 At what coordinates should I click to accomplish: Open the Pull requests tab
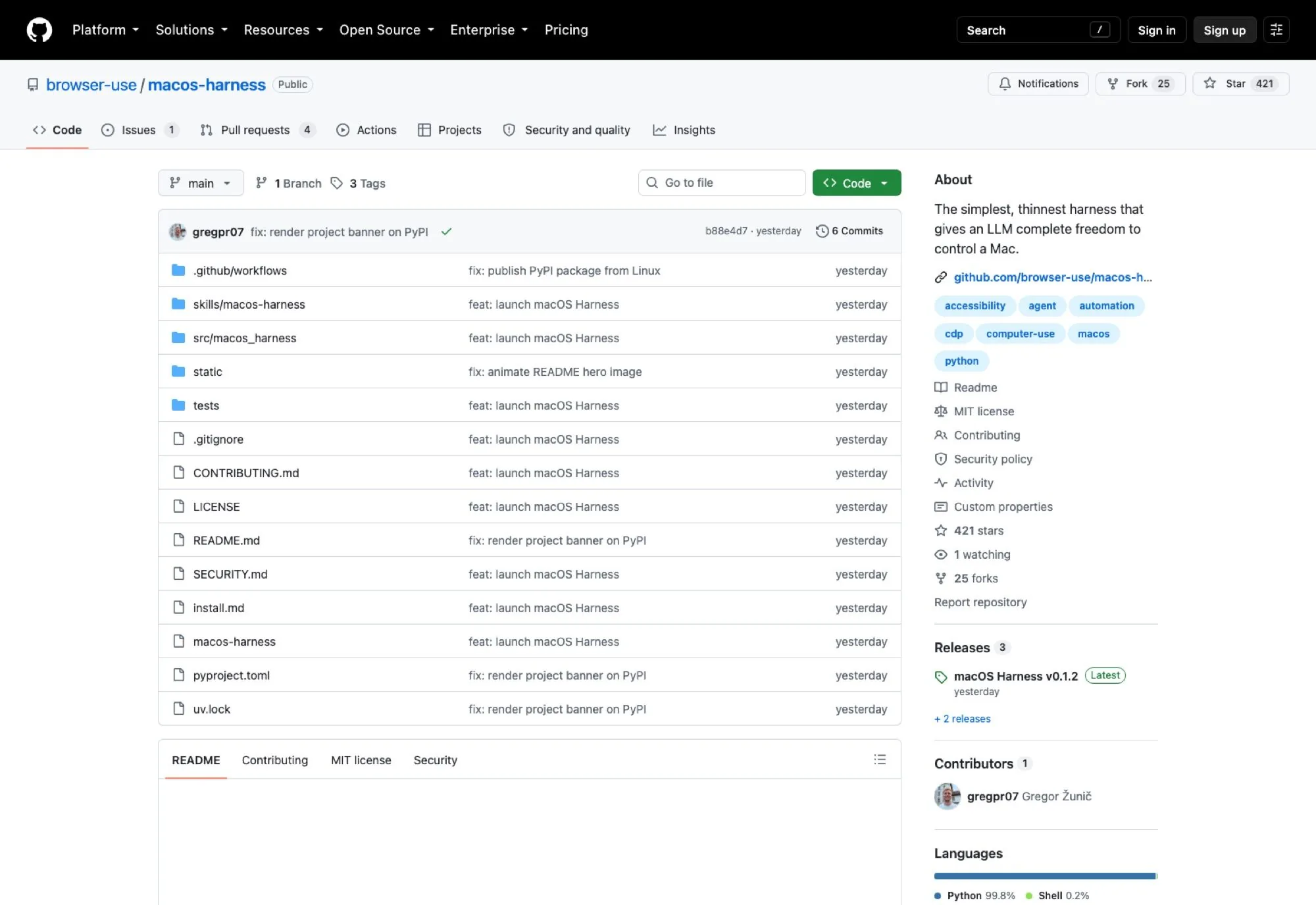(257, 130)
